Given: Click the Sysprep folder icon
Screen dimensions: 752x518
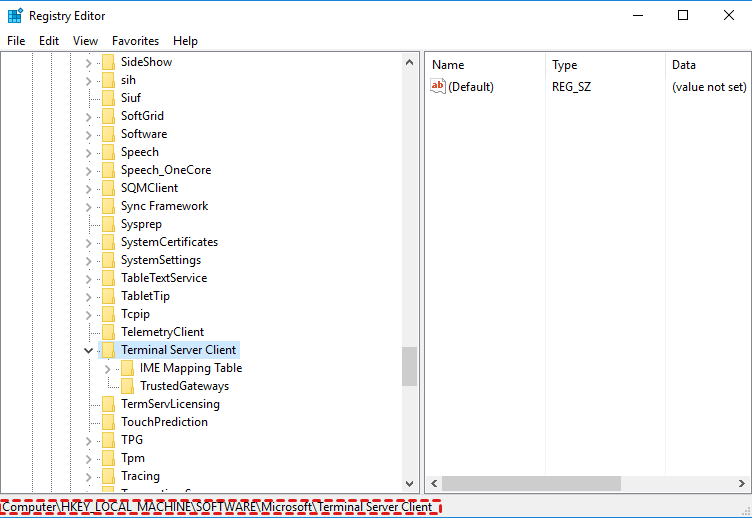Looking at the screenshot, I should click(x=108, y=224).
